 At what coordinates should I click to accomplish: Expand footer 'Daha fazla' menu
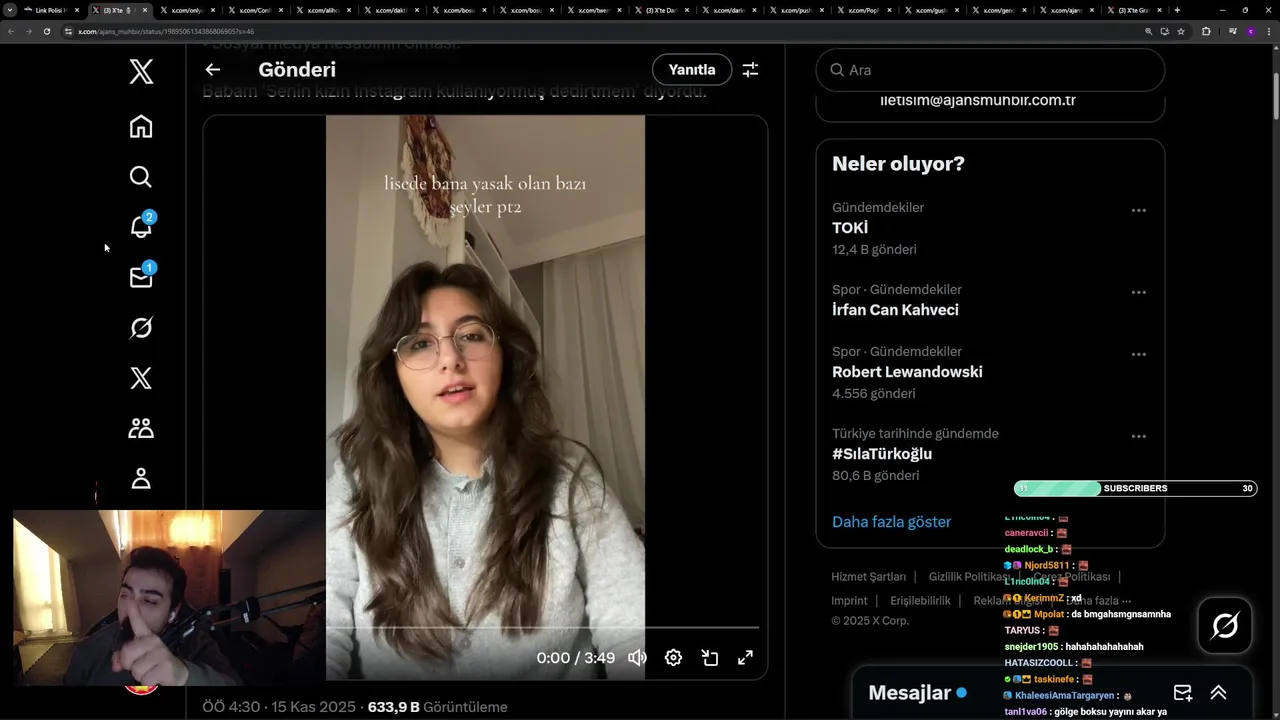pos(1099,600)
